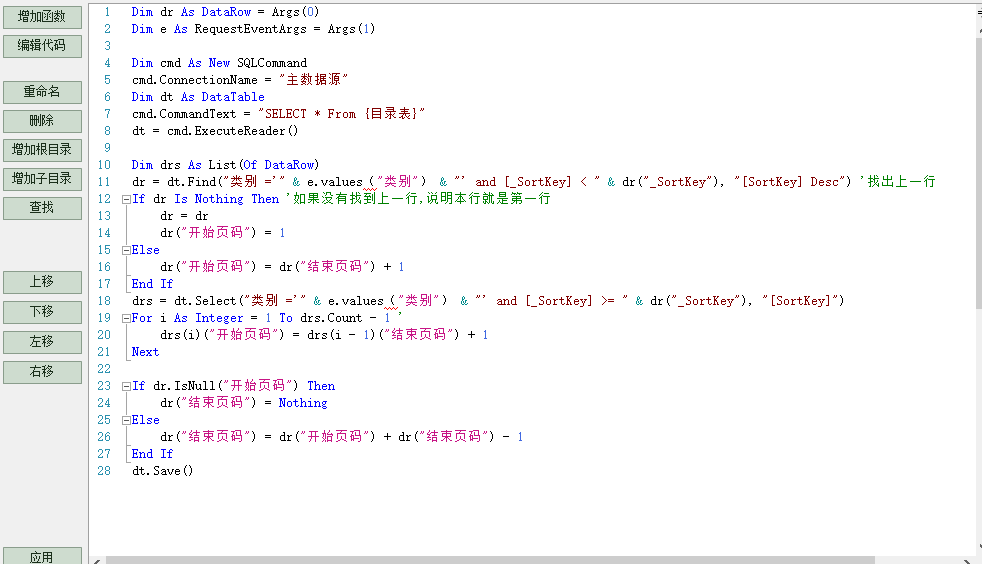The image size is (982, 564).
Task: Move item down with 下移
Action: (x=42, y=312)
